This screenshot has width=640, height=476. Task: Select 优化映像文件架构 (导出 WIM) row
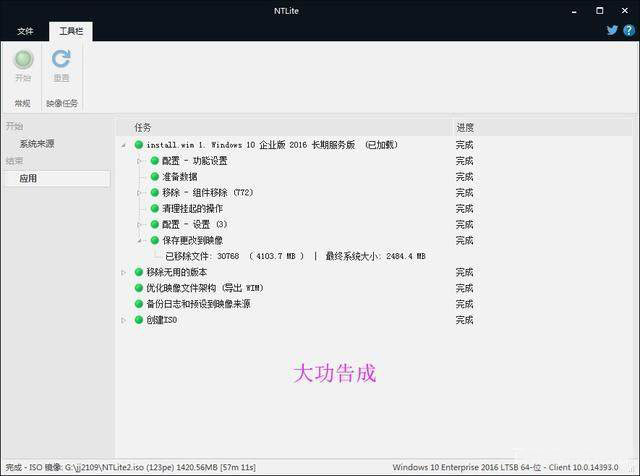(x=205, y=288)
